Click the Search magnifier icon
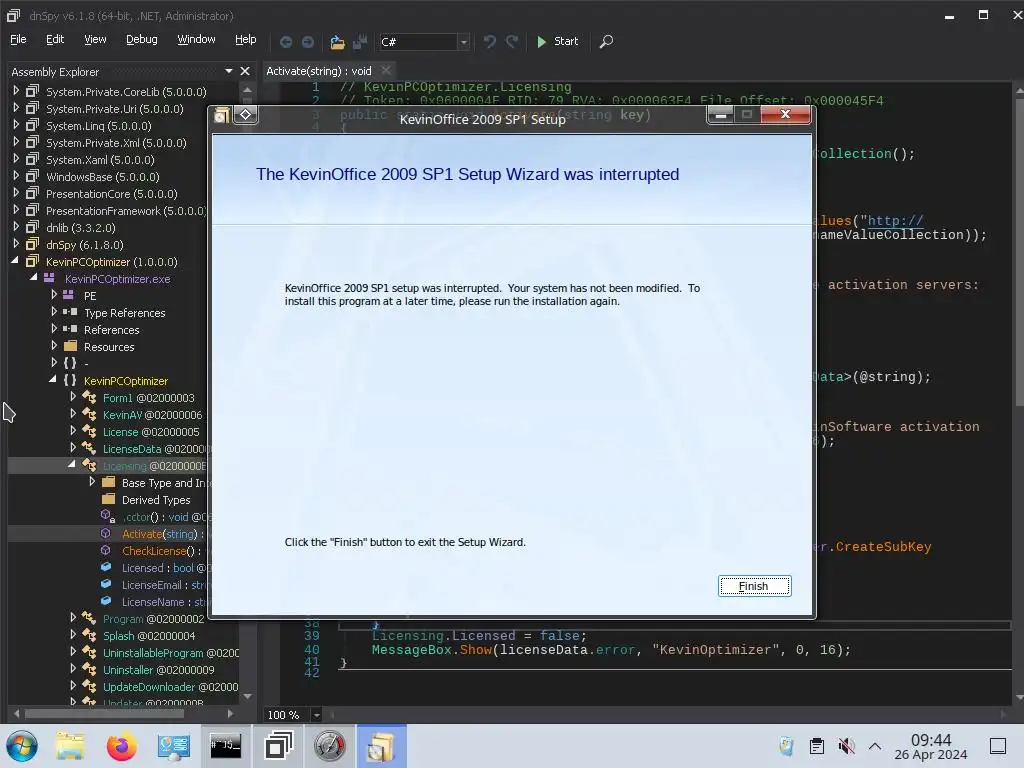The height and width of the screenshot is (768, 1024). (606, 42)
